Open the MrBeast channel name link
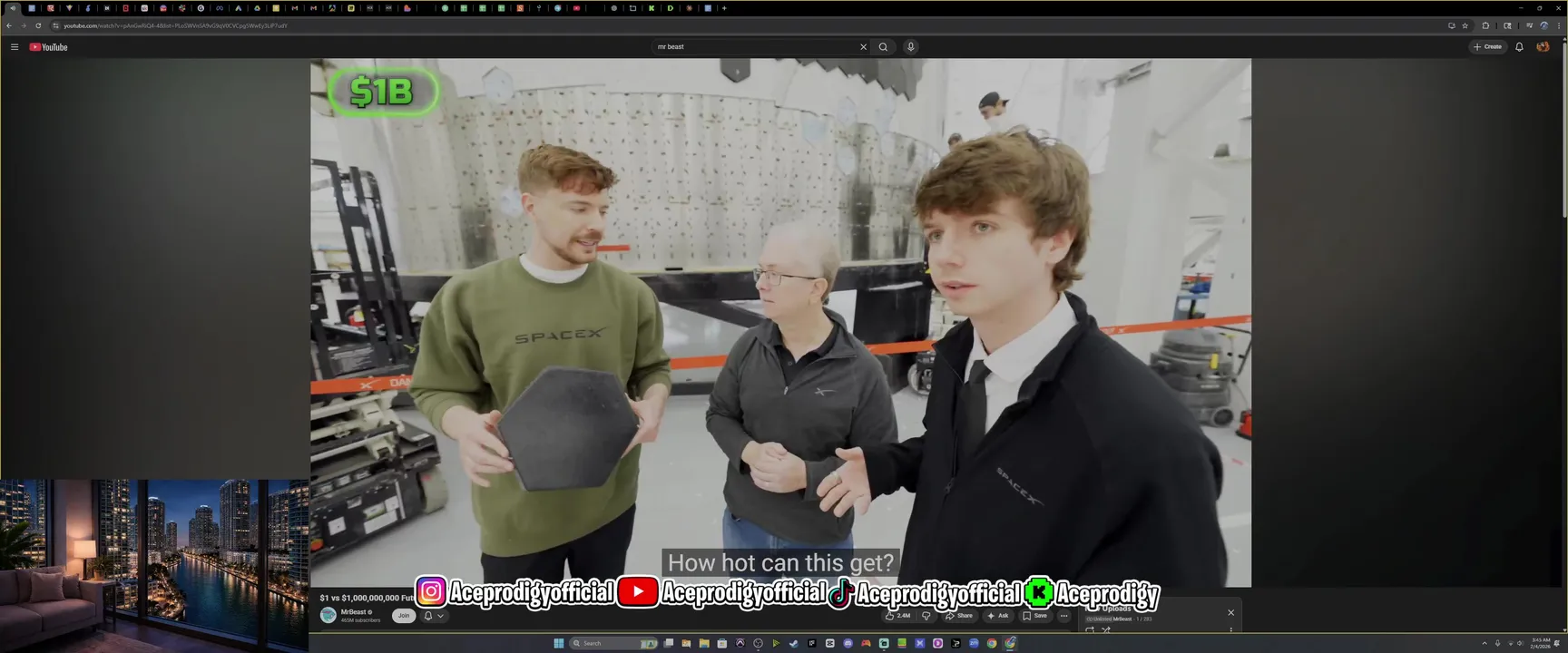 click(x=353, y=612)
